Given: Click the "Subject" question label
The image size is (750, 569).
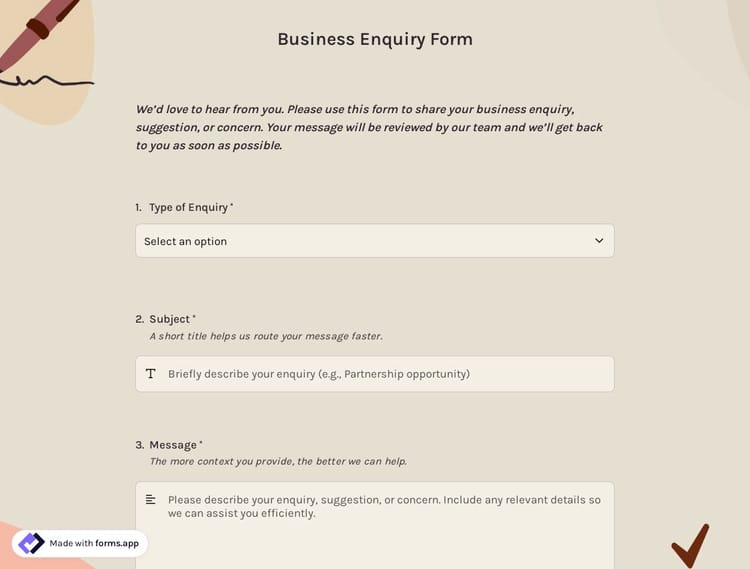Looking at the screenshot, I should (169, 319).
